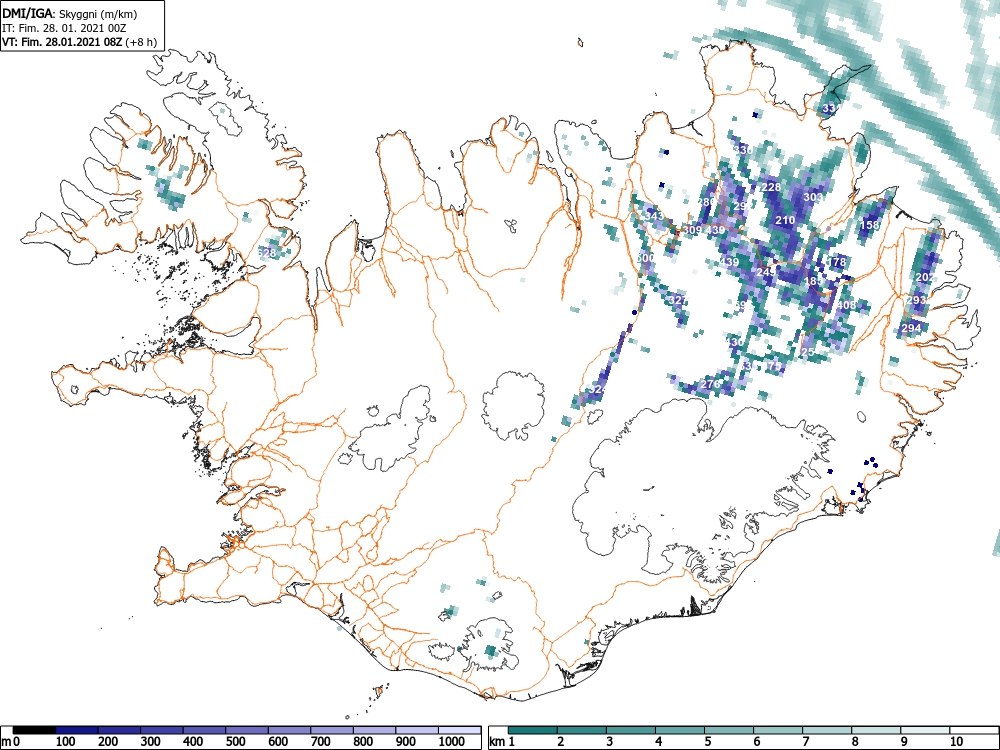Click visibility value "303" on the map
Image resolution: width=1000 pixels, height=750 pixels.
812,198
